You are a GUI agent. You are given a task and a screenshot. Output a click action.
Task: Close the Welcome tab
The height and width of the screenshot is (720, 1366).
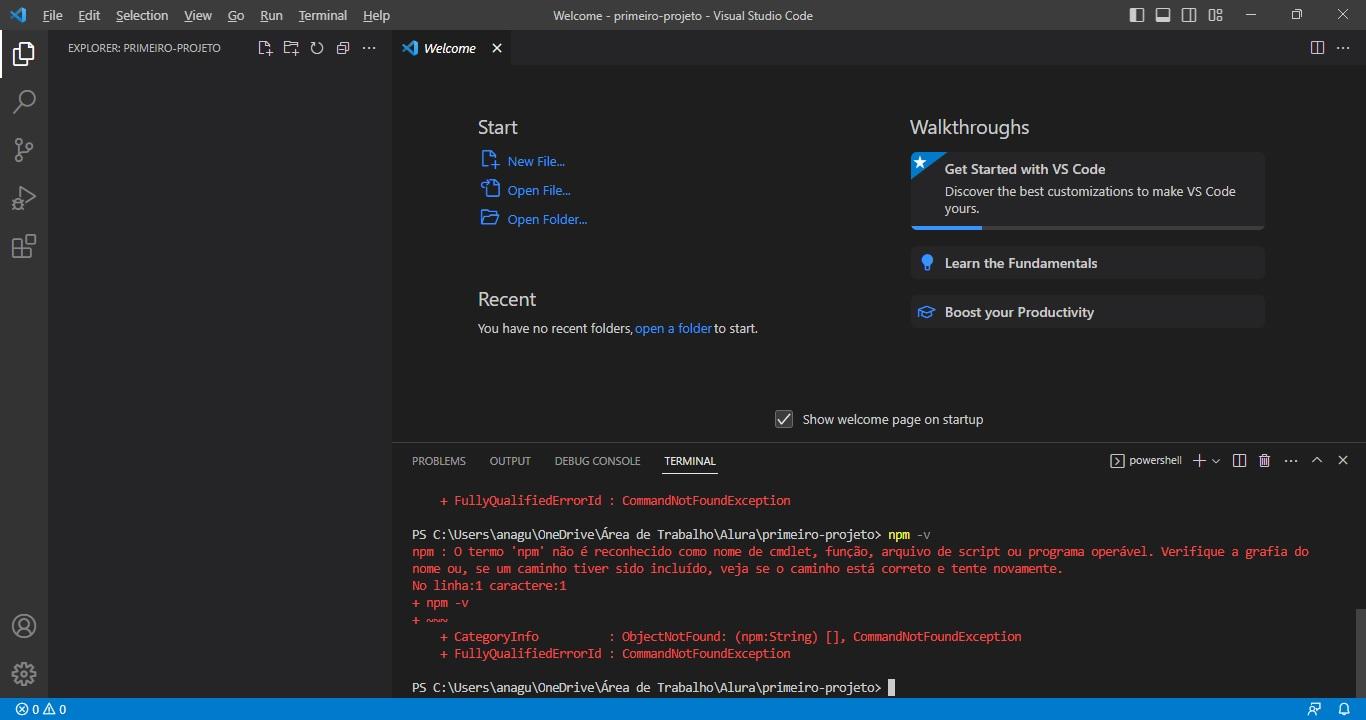(497, 48)
